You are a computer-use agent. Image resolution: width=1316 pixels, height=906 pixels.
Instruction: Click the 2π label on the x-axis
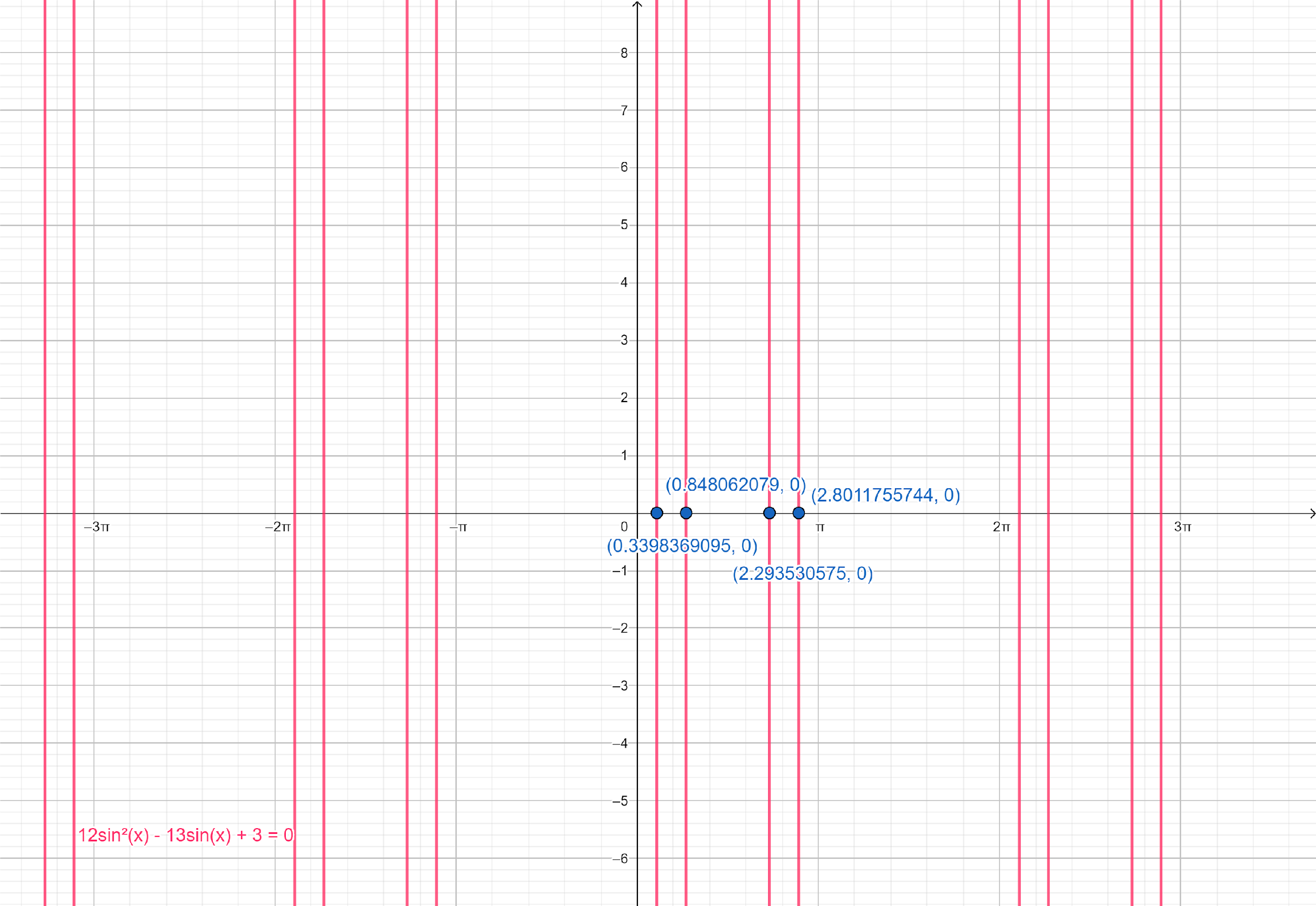click(x=1001, y=527)
